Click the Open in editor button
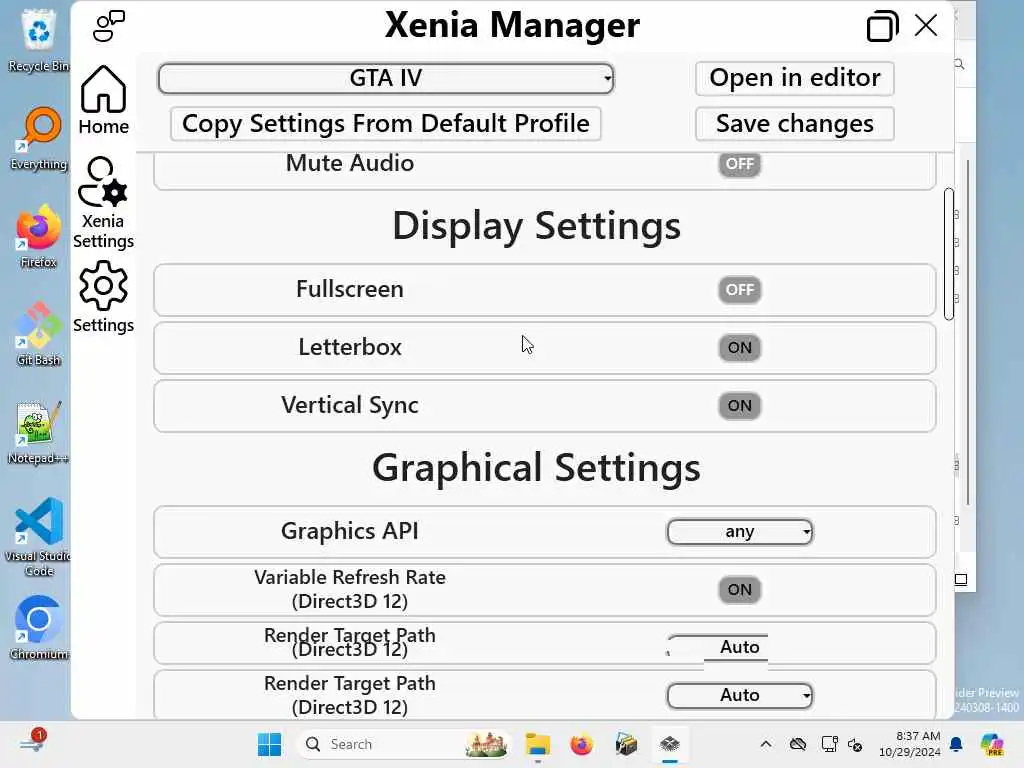 (794, 78)
